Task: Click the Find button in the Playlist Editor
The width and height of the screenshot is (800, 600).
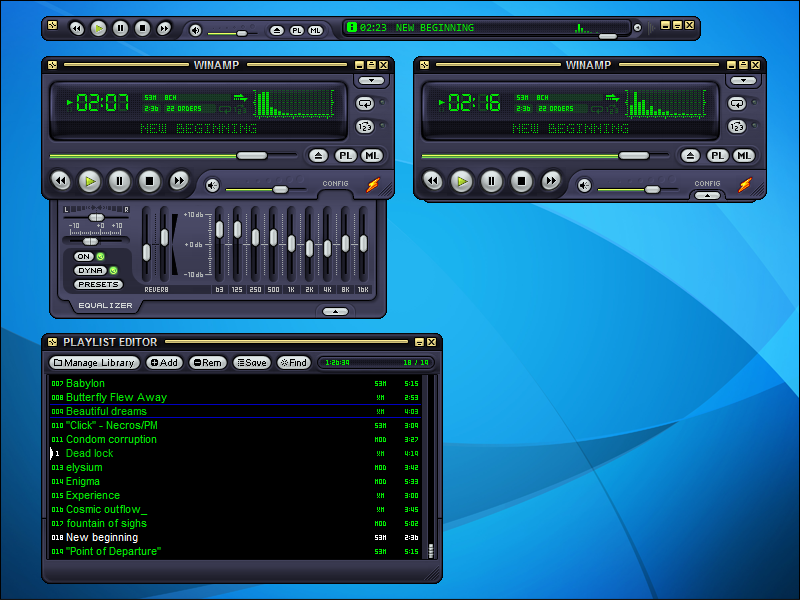Action: [293, 363]
